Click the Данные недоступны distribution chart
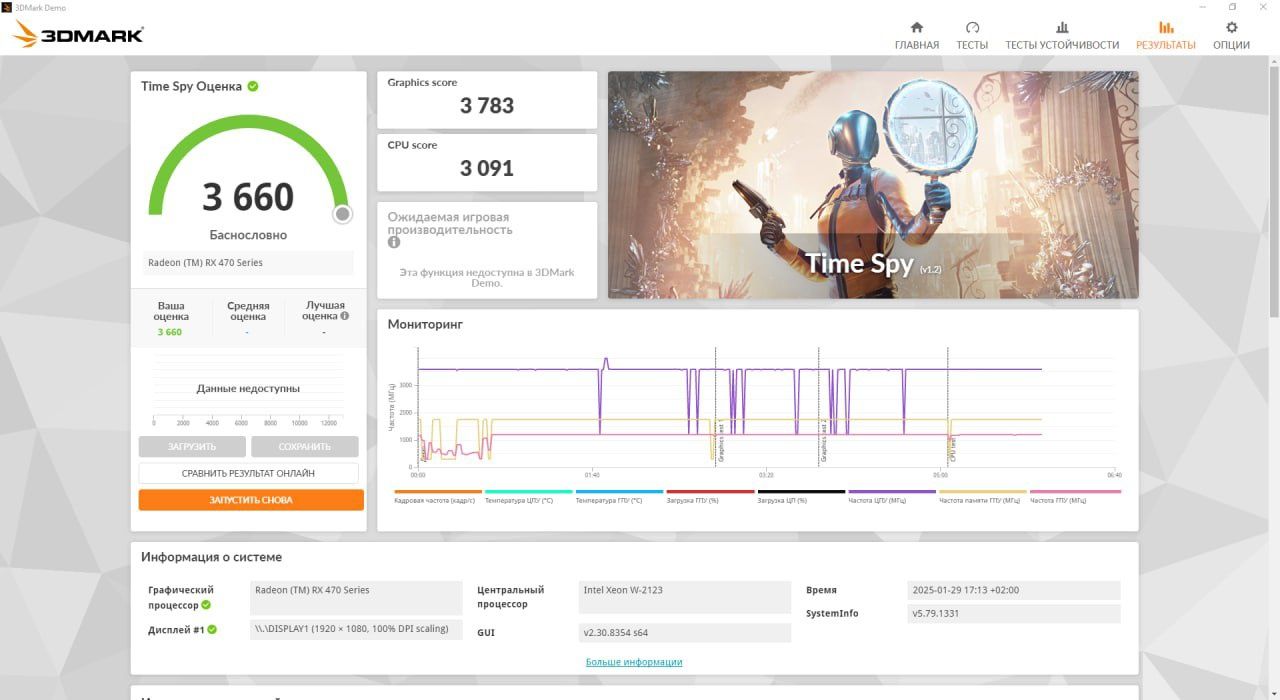1280x700 pixels. [x=248, y=390]
